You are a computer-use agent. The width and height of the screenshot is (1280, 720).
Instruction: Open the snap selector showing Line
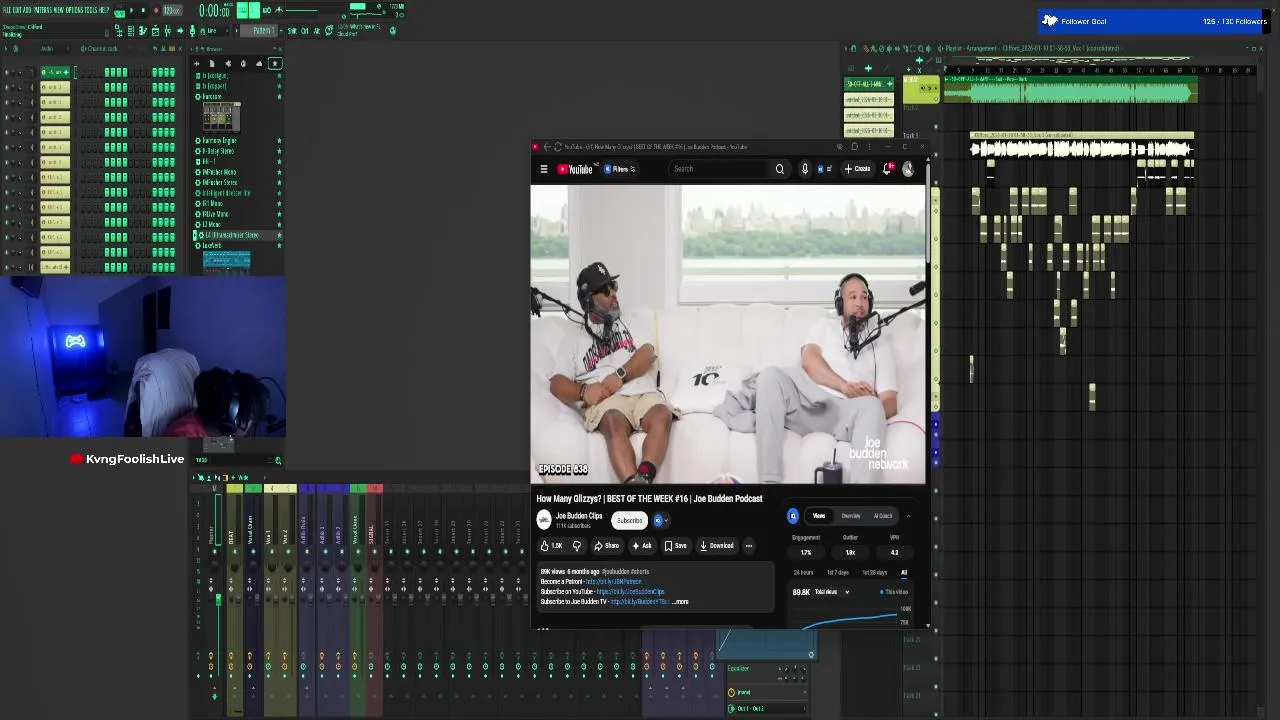coord(215,31)
